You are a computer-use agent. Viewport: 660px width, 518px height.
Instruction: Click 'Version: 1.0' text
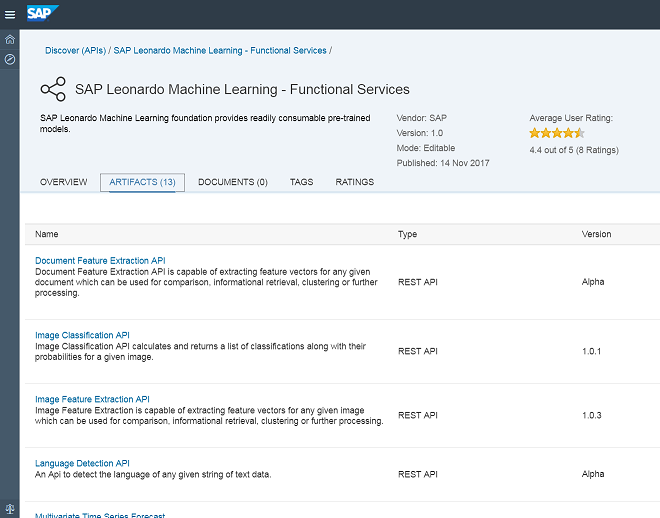point(420,133)
